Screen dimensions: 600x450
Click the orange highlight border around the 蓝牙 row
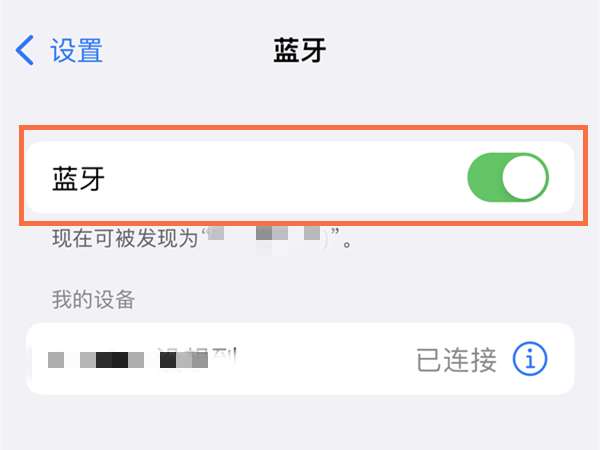[303, 128]
